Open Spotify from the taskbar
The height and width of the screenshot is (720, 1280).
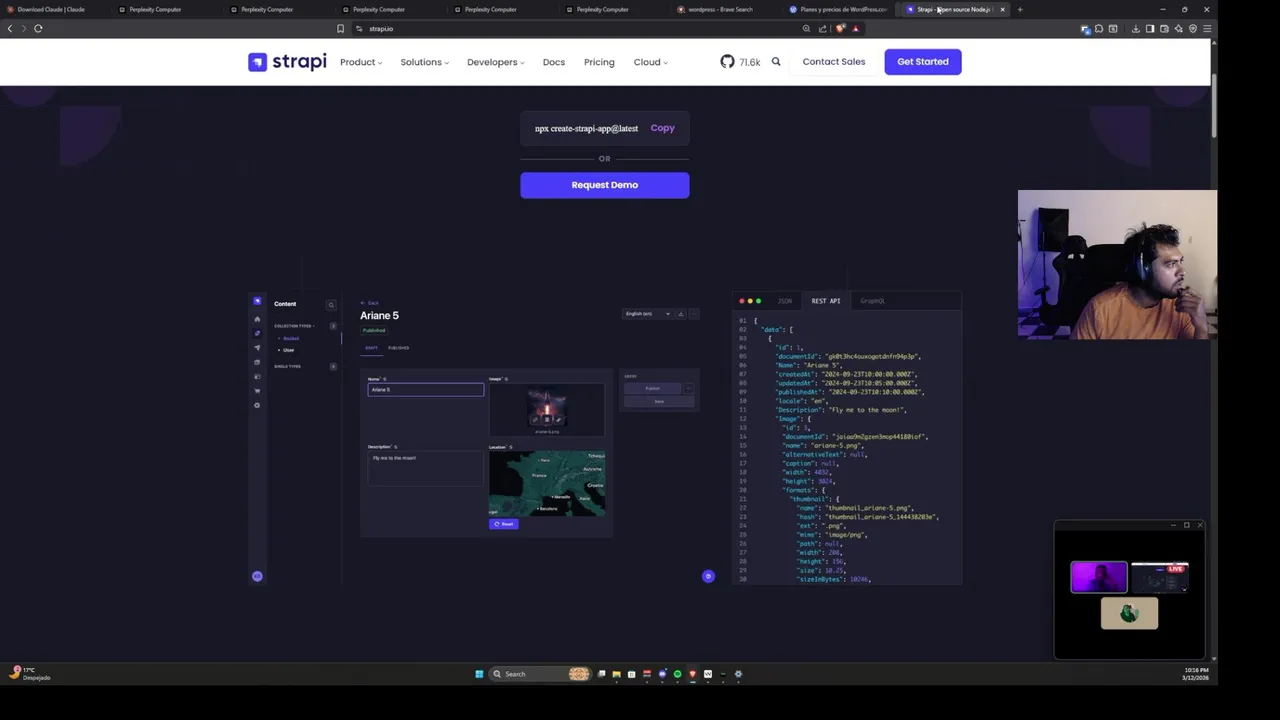tap(677, 674)
